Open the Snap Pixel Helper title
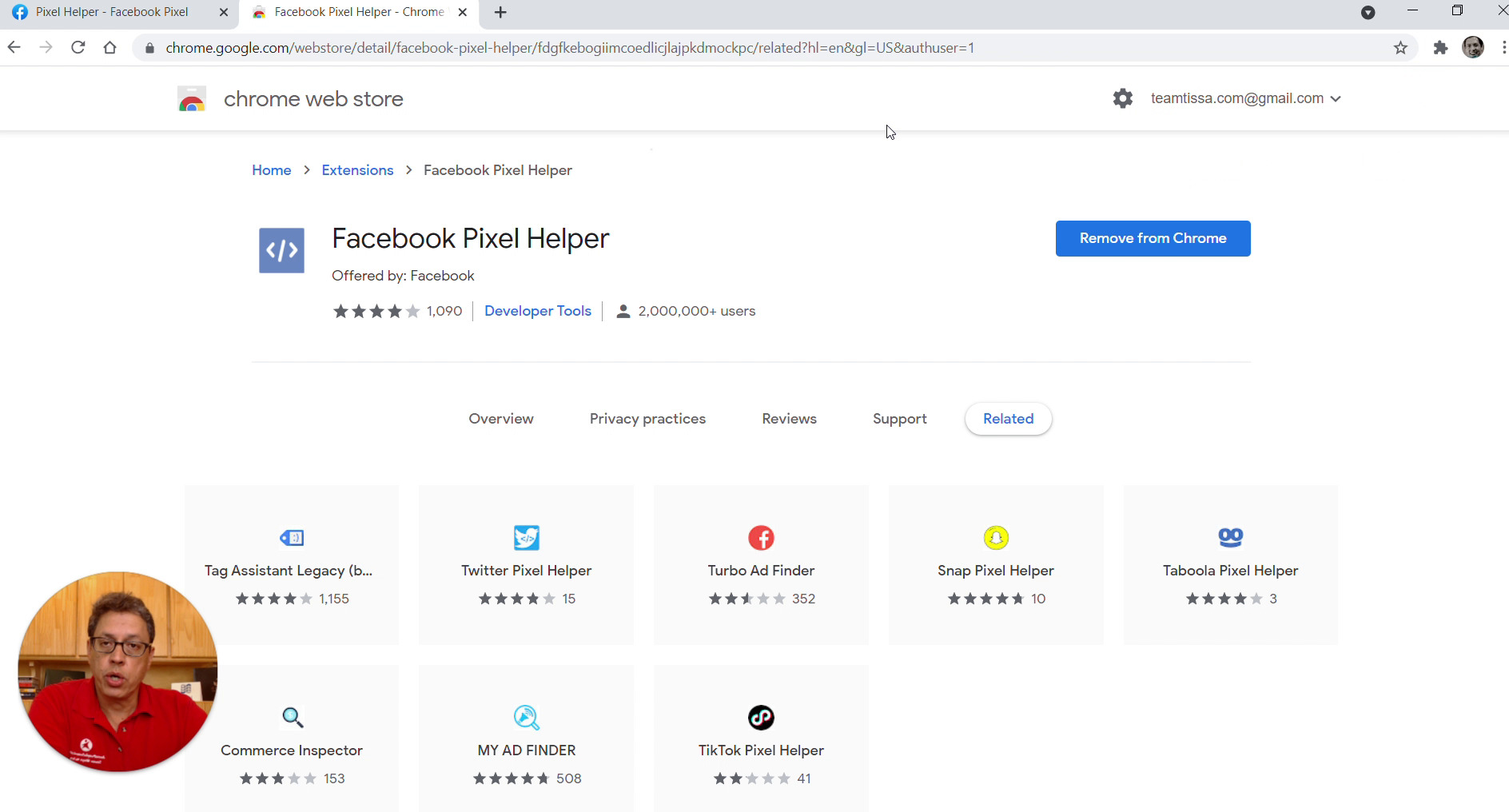This screenshot has height=812, width=1509. (x=996, y=571)
